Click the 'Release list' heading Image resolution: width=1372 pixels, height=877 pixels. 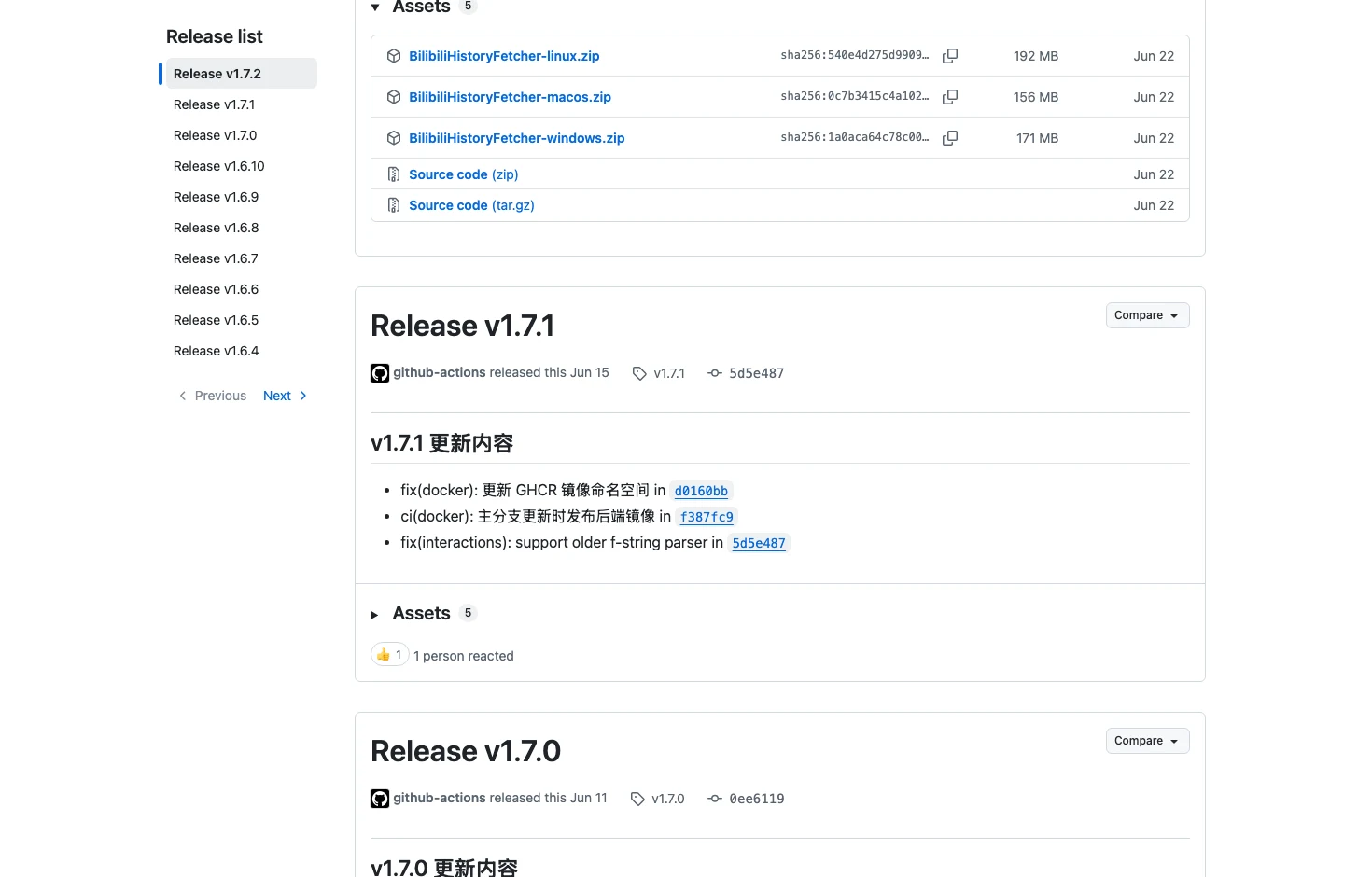pos(215,36)
